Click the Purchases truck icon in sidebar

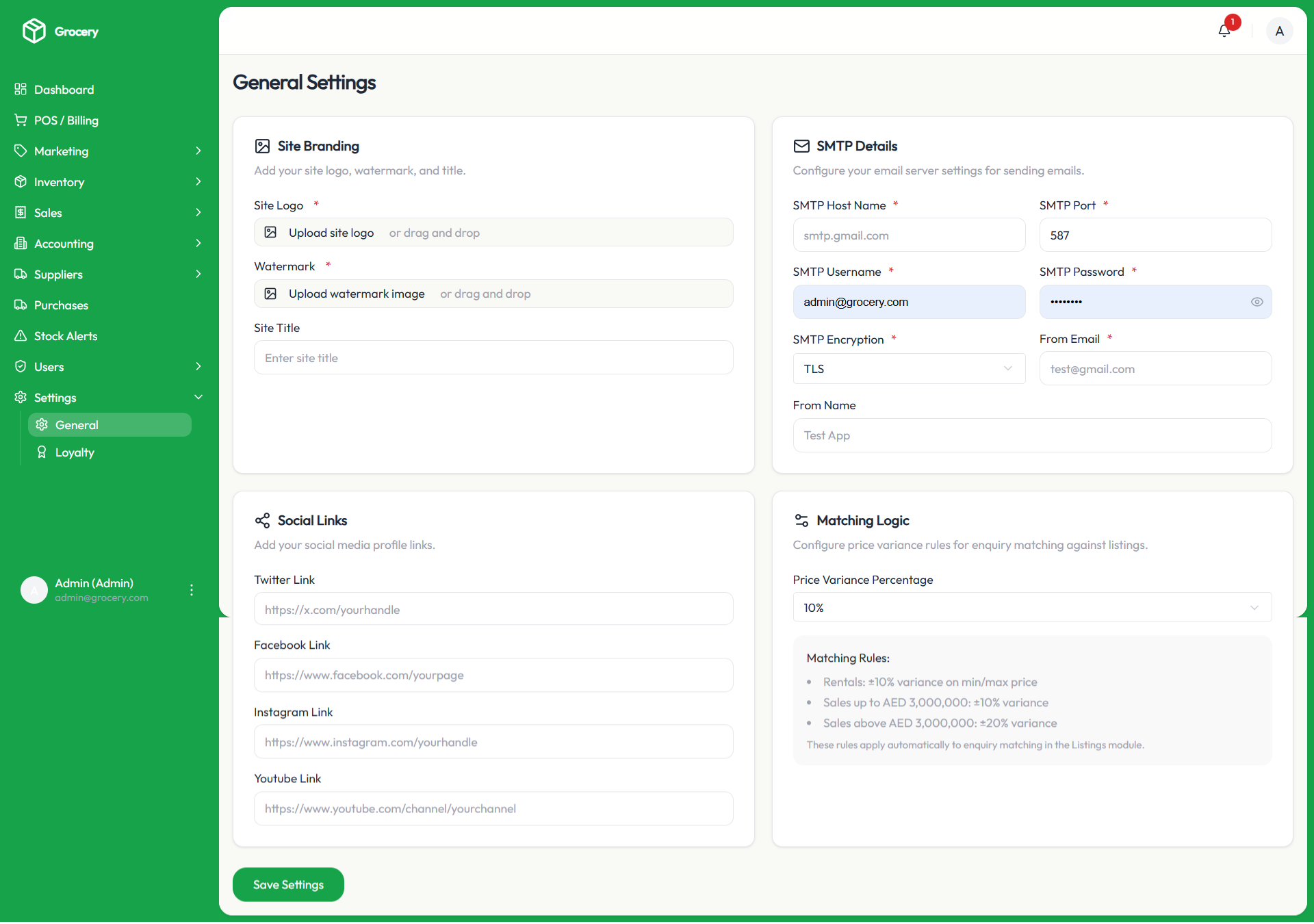tap(21, 305)
